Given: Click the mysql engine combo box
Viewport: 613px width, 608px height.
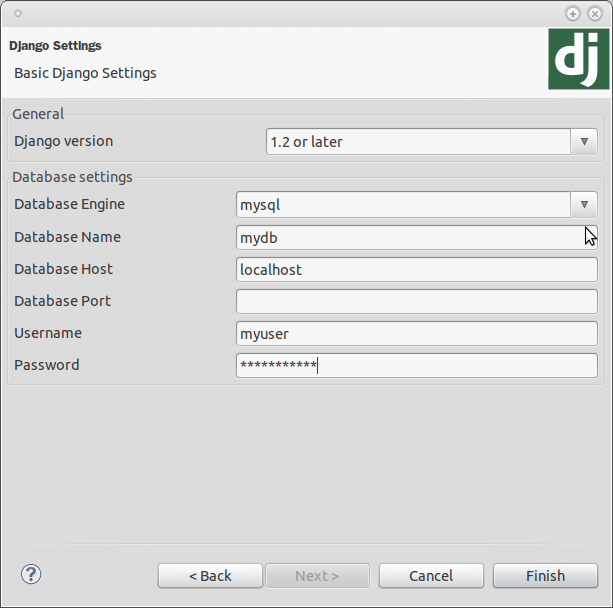Looking at the screenshot, I should pos(417,204).
